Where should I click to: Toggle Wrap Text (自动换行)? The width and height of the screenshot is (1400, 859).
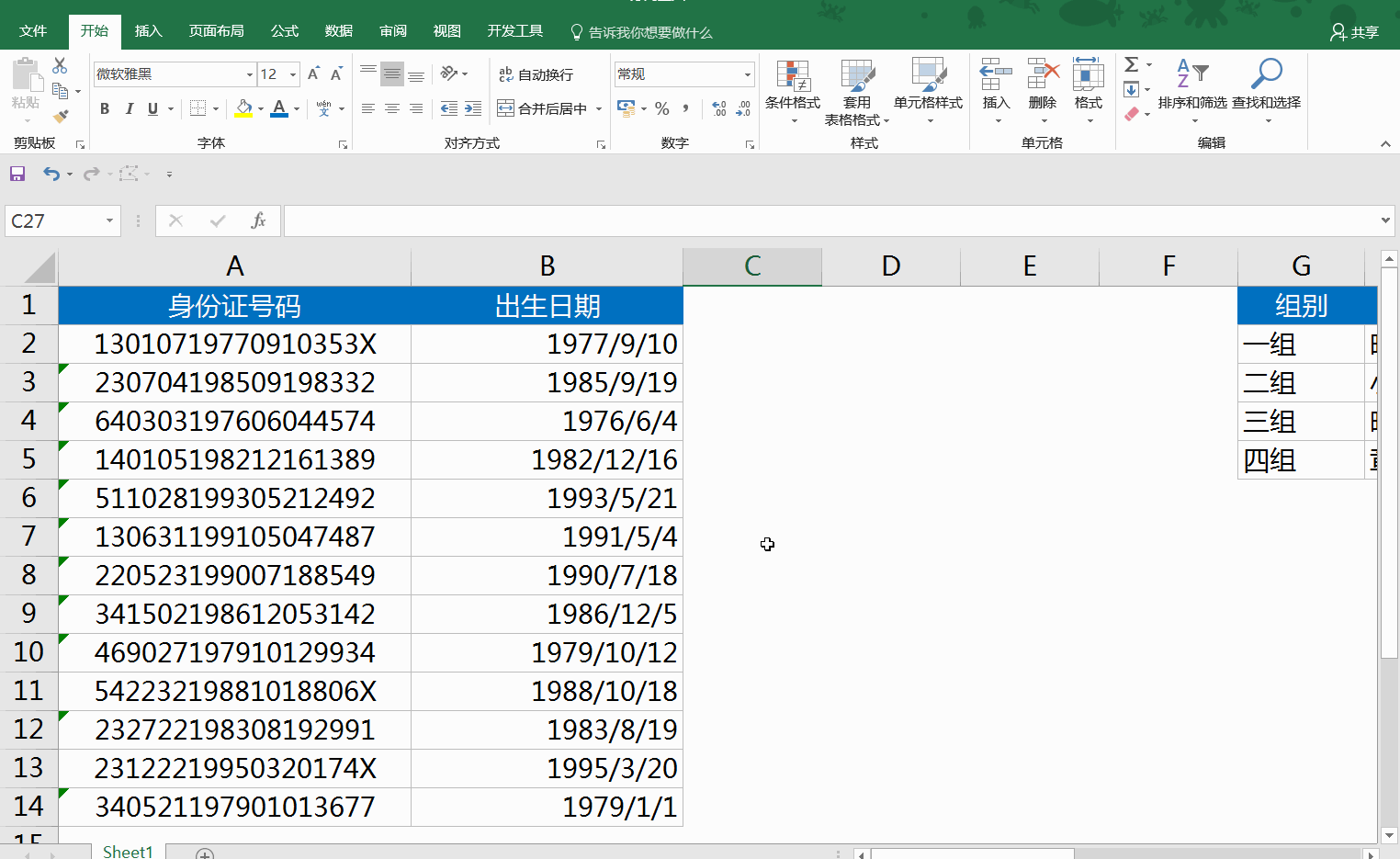[536, 74]
